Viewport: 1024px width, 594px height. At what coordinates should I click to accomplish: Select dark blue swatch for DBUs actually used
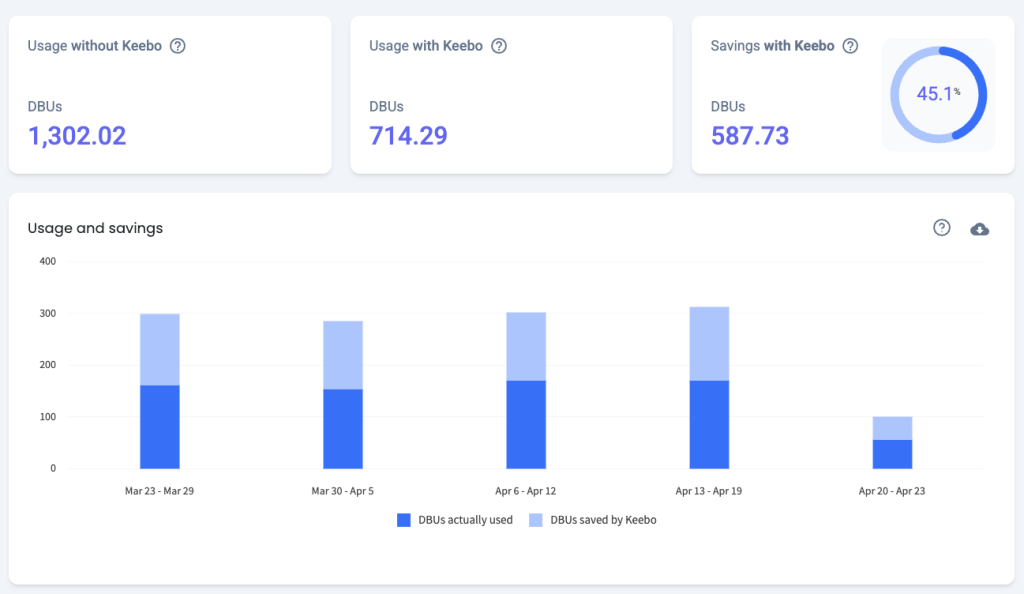pyautogui.click(x=404, y=520)
